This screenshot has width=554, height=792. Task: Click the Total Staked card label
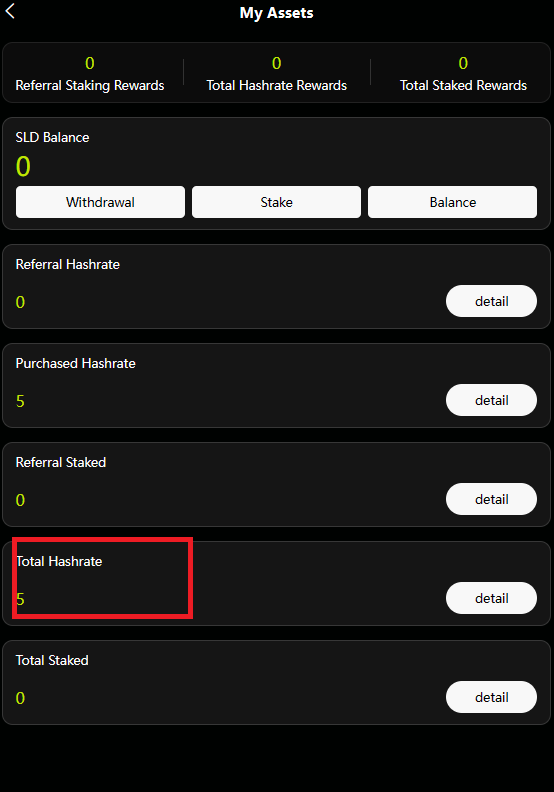pyautogui.click(x=52, y=660)
